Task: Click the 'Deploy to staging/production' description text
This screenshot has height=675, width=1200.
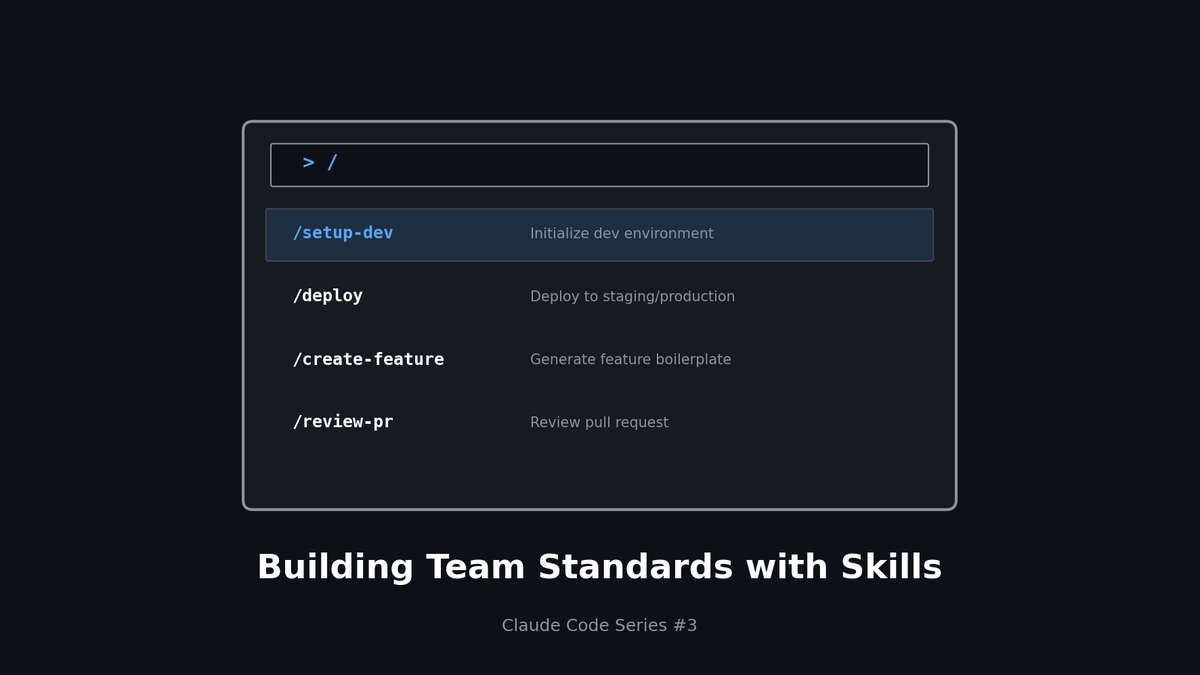Action: pos(633,296)
